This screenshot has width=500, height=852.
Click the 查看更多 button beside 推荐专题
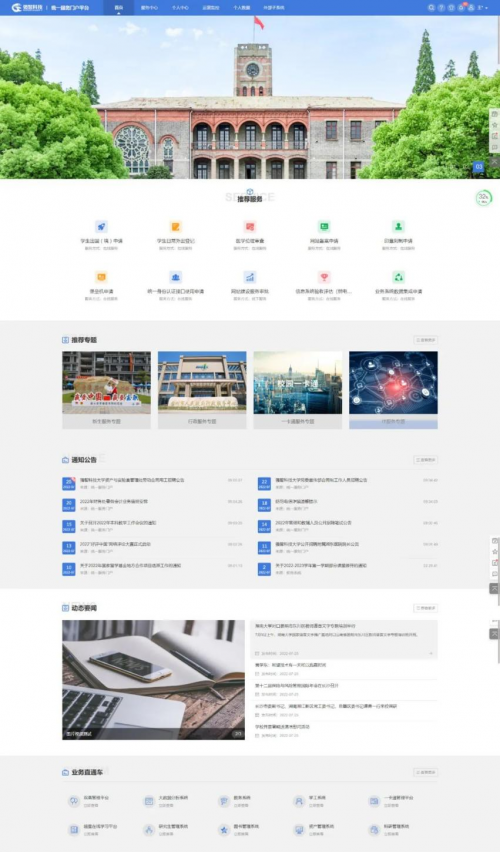click(426, 340)
